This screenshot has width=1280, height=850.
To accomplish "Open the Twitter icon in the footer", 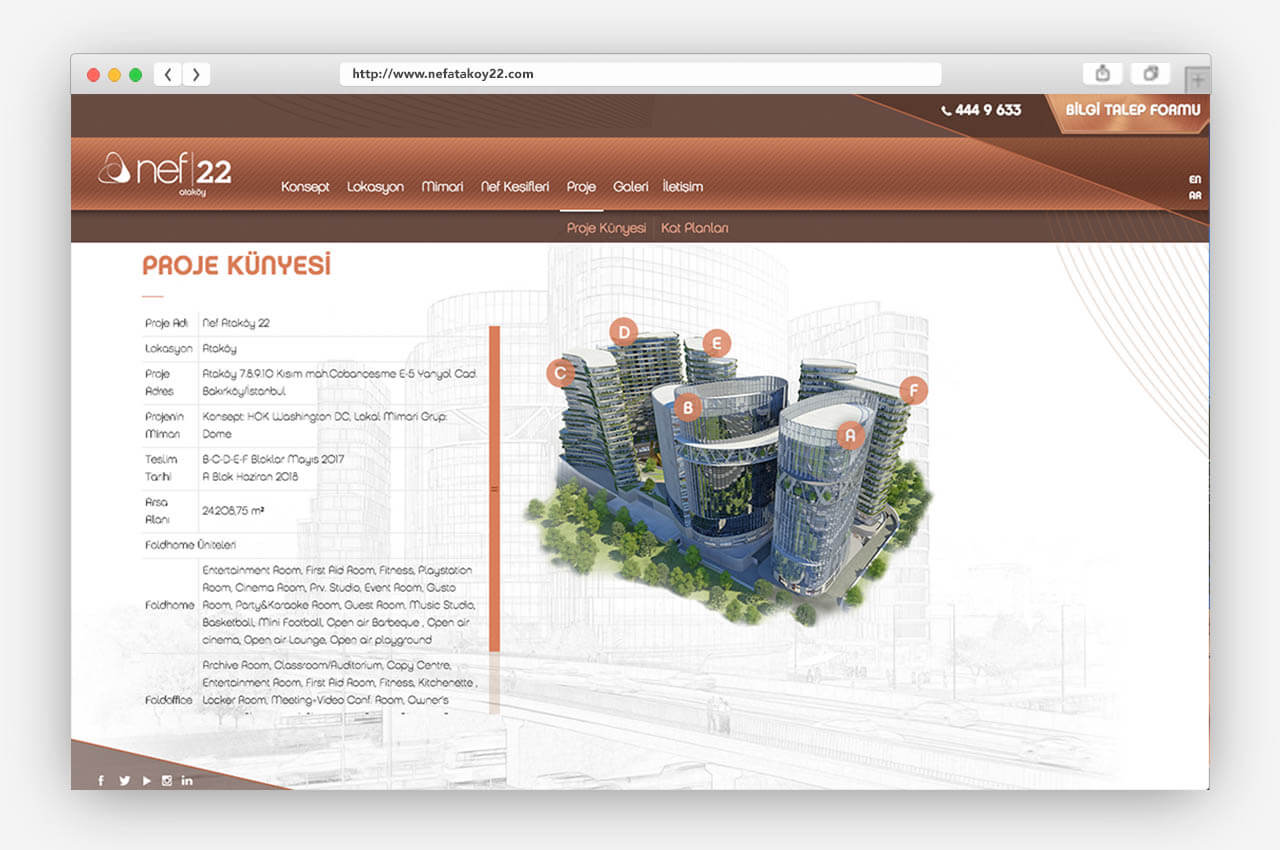I will click(123, 780).
